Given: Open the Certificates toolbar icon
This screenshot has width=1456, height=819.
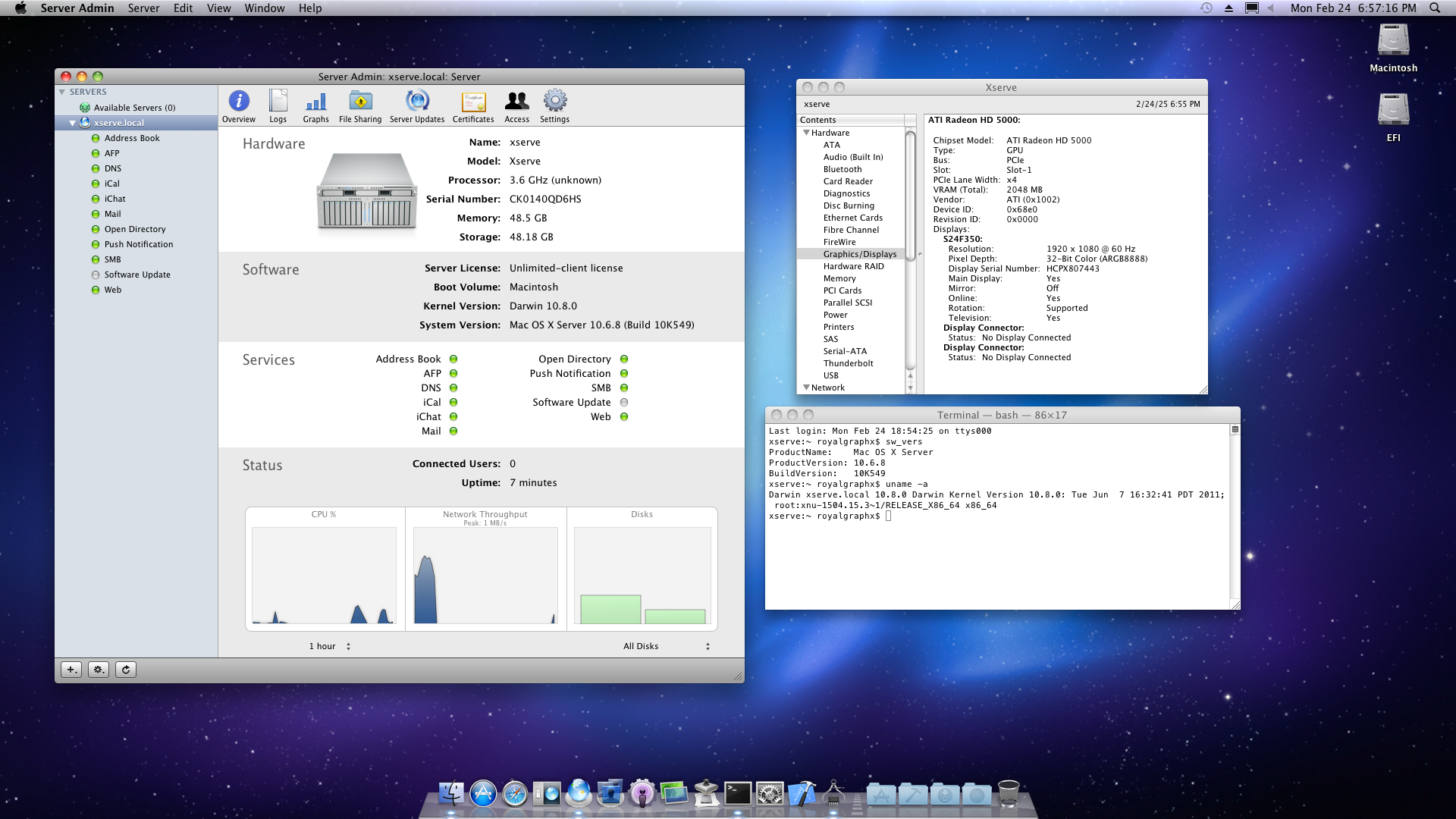Looking at the screenshot, I should (x=473, y=106).
